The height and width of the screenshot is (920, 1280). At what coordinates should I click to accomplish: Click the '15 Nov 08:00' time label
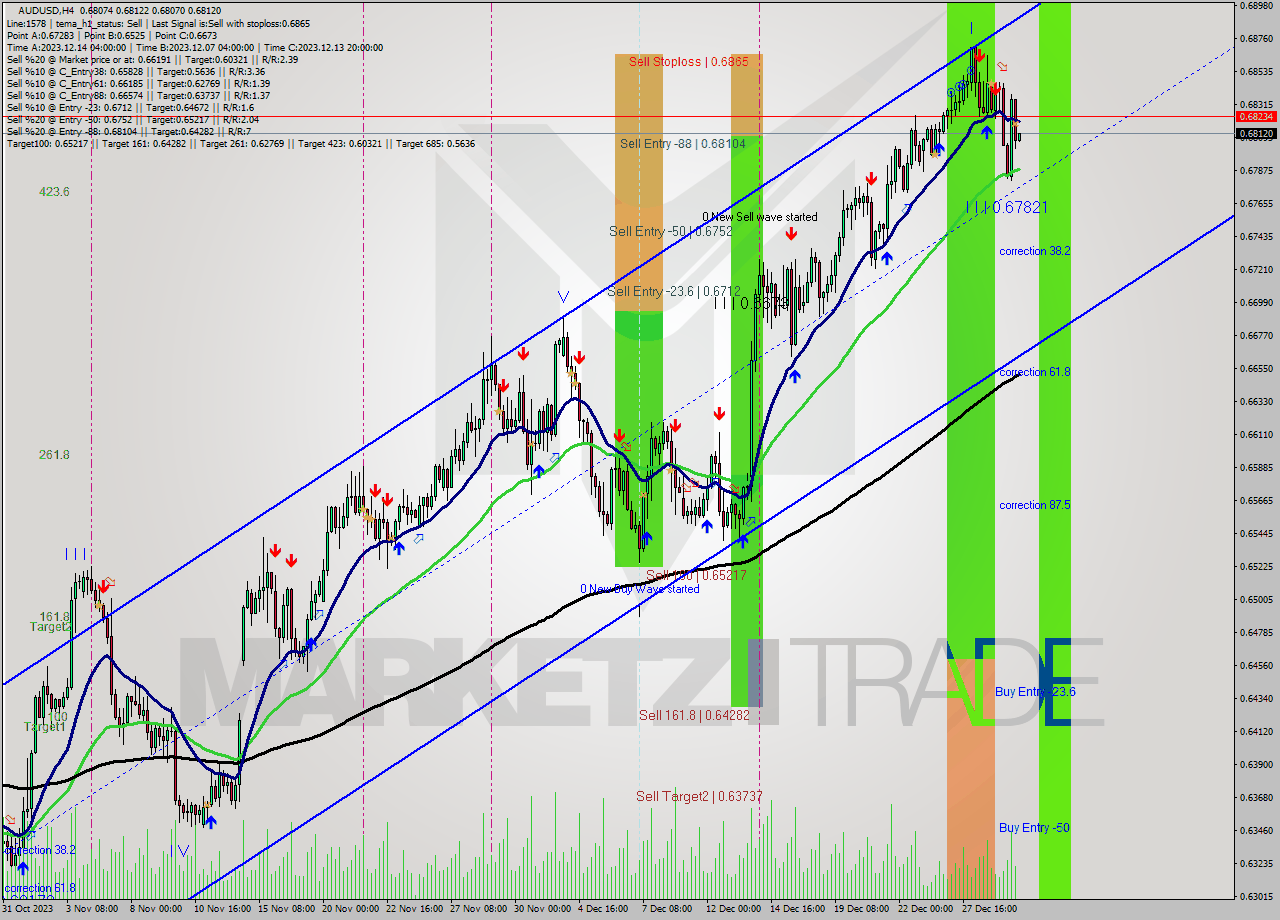[x=287, y=909]
